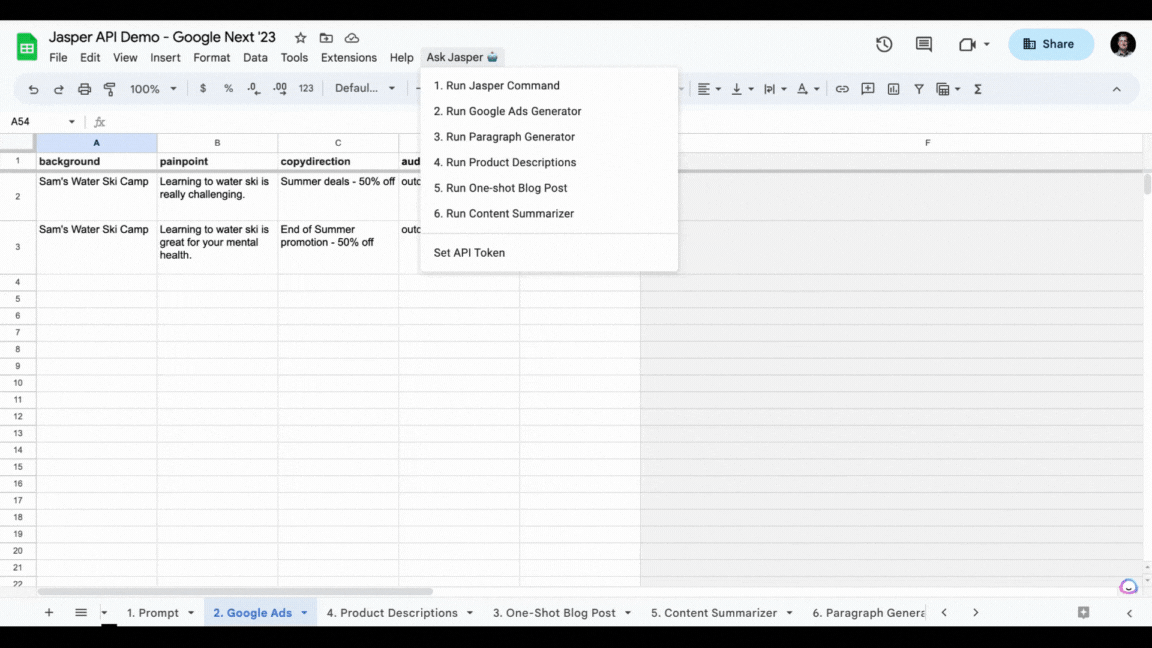Click the Share button
Image resolution: width=1152 pixels, height=648 pixels.
point(1051,44)
